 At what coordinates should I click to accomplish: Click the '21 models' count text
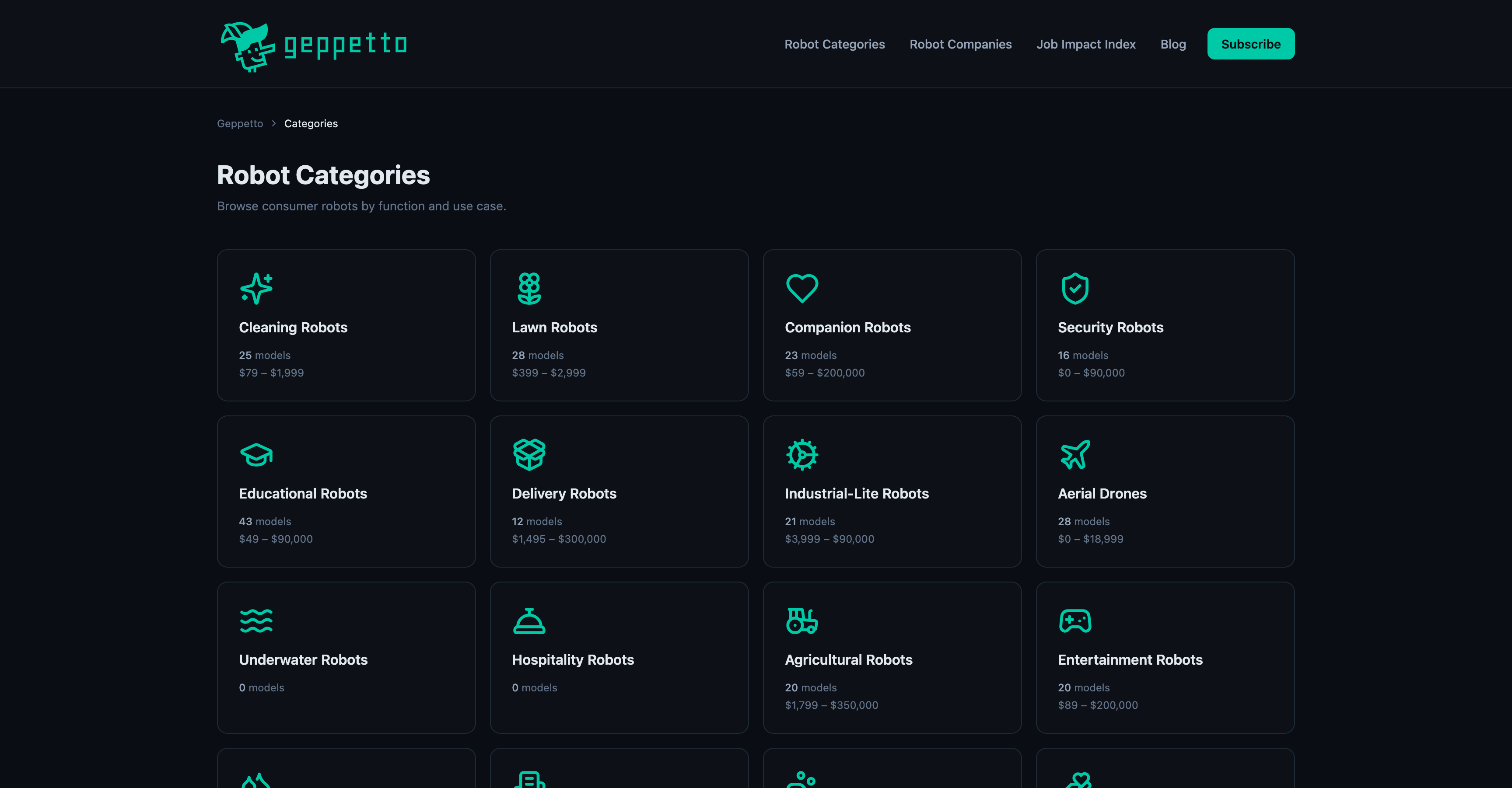(x=809, y=521)
